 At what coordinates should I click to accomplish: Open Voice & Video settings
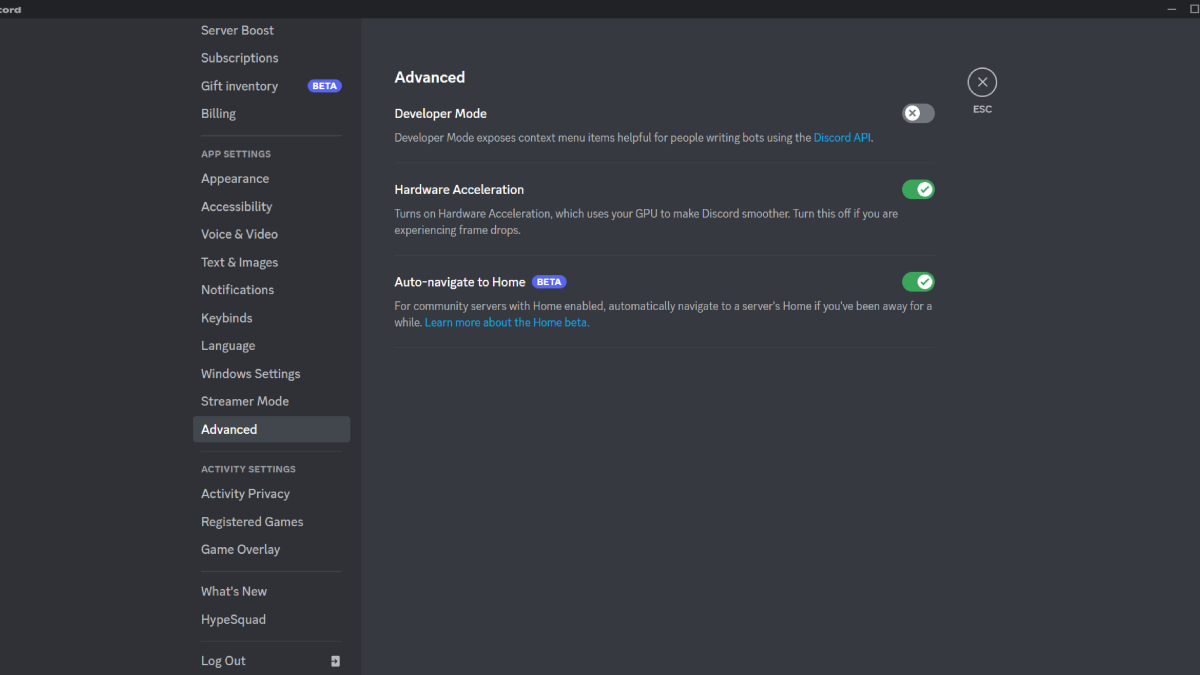pos(239,233)
